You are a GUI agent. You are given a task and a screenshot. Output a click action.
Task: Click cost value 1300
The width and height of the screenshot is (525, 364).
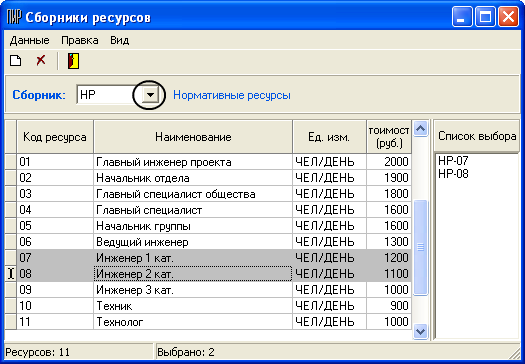pyautogui.click(x=389, y=242)
